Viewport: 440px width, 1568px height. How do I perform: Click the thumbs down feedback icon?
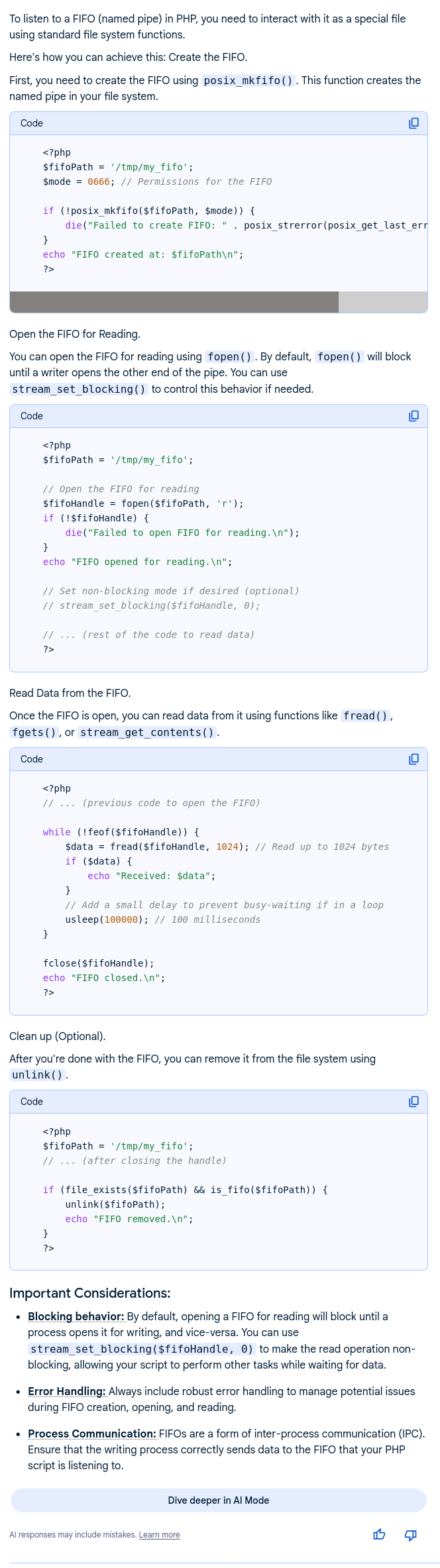(x=411, y=1534)
